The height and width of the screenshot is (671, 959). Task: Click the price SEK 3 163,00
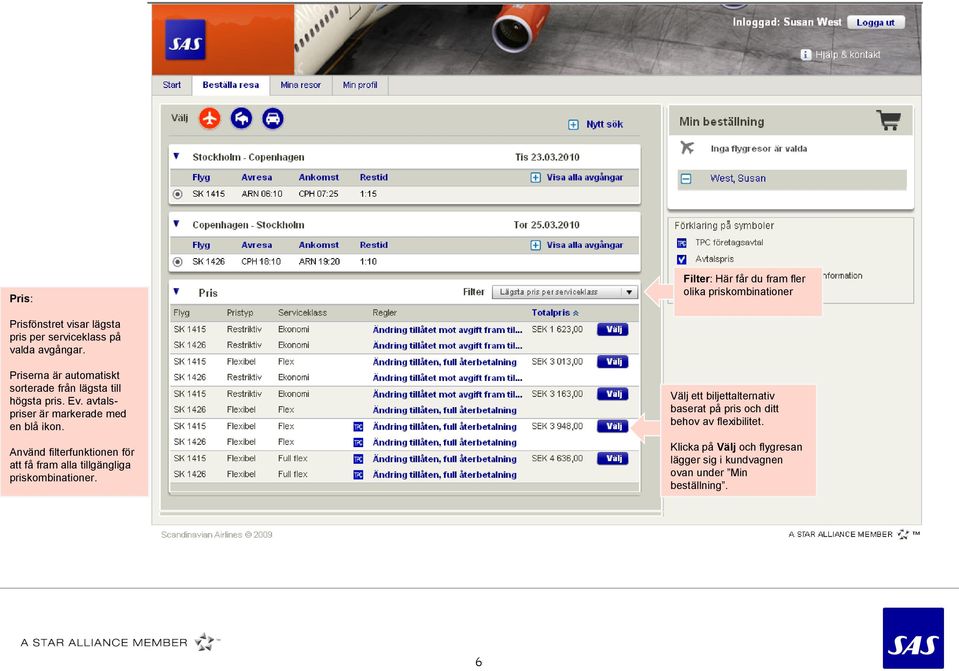[x=557, y=394]
